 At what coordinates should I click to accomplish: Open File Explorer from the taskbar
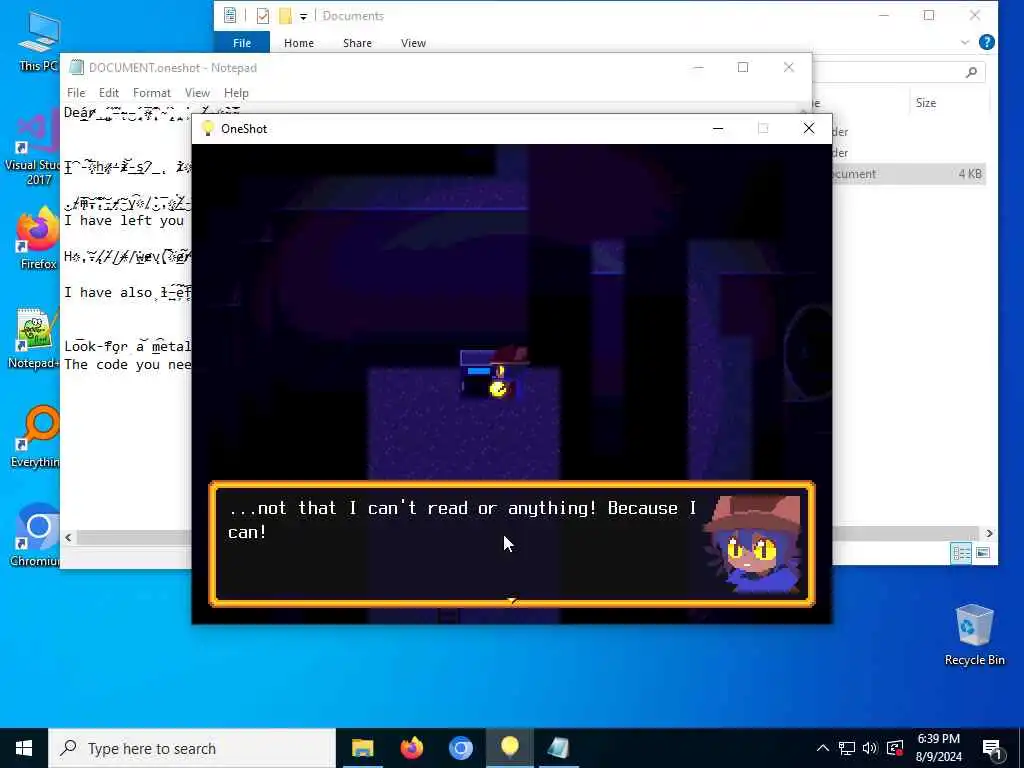pos(362,748)
